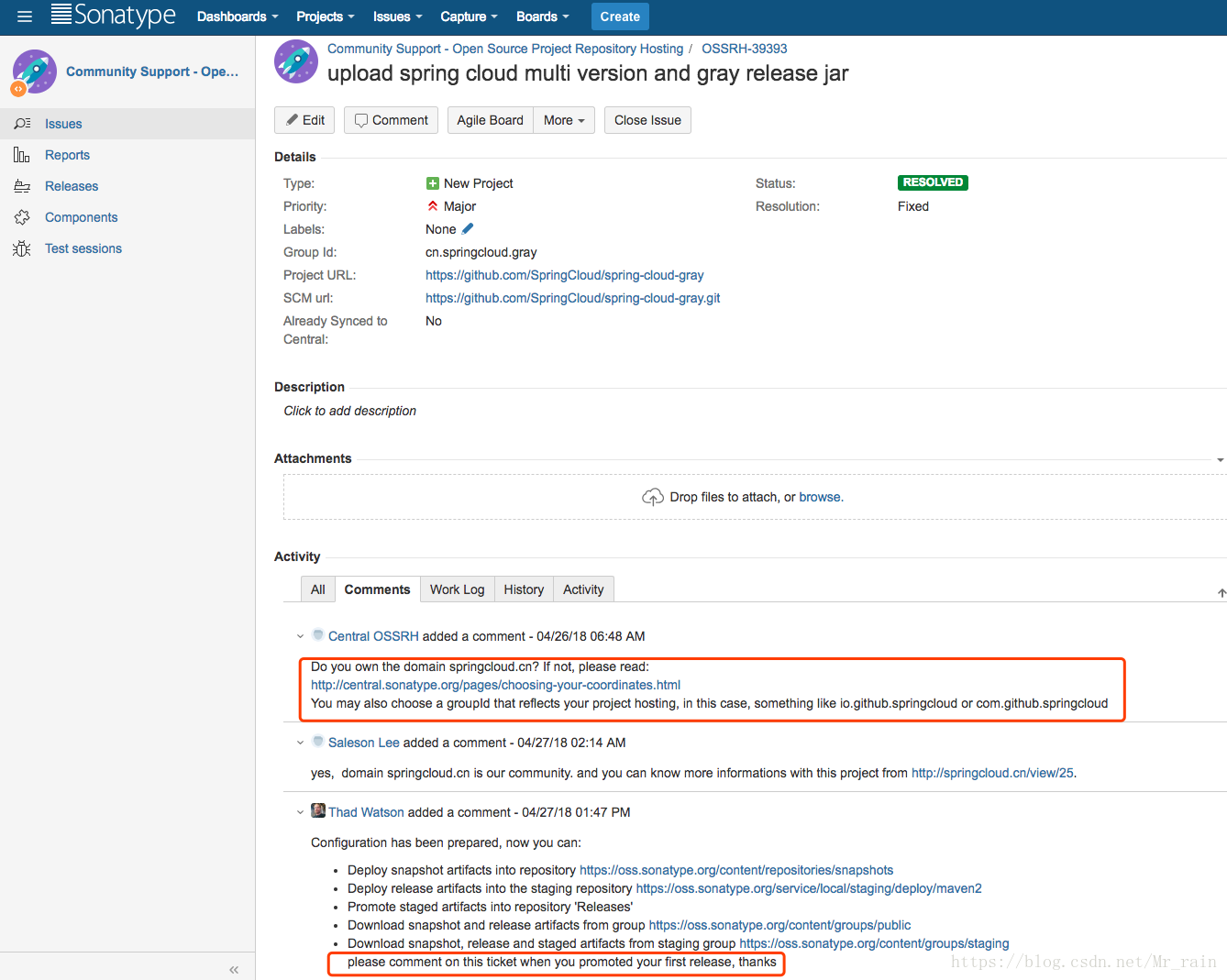The height and width of the screenshot is (980, 1227).
Task: Open the Capture dropdown menu
Action: pyautogui.click(x=469, y=17)
